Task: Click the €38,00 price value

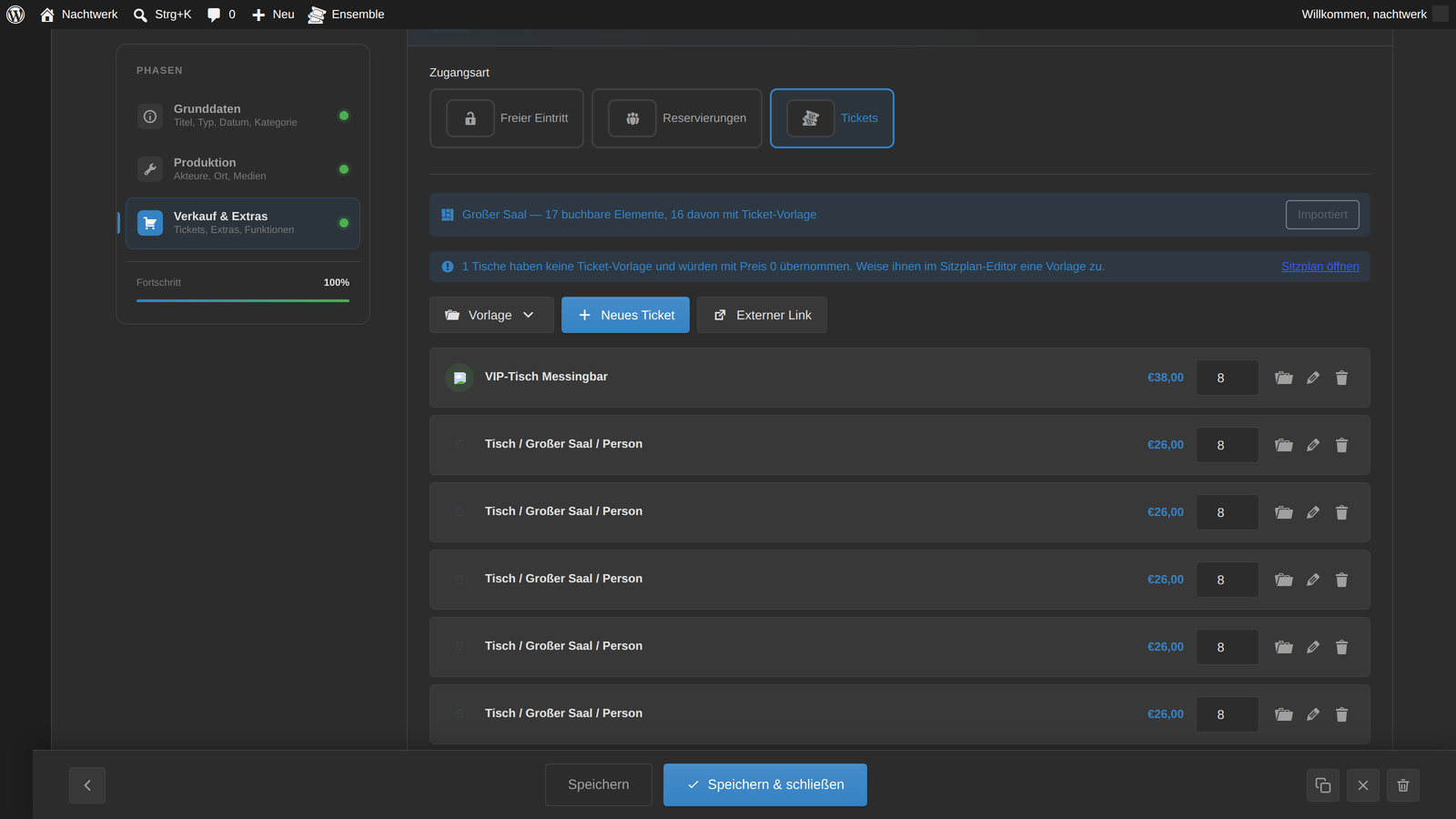Action: coord(1166,378)
